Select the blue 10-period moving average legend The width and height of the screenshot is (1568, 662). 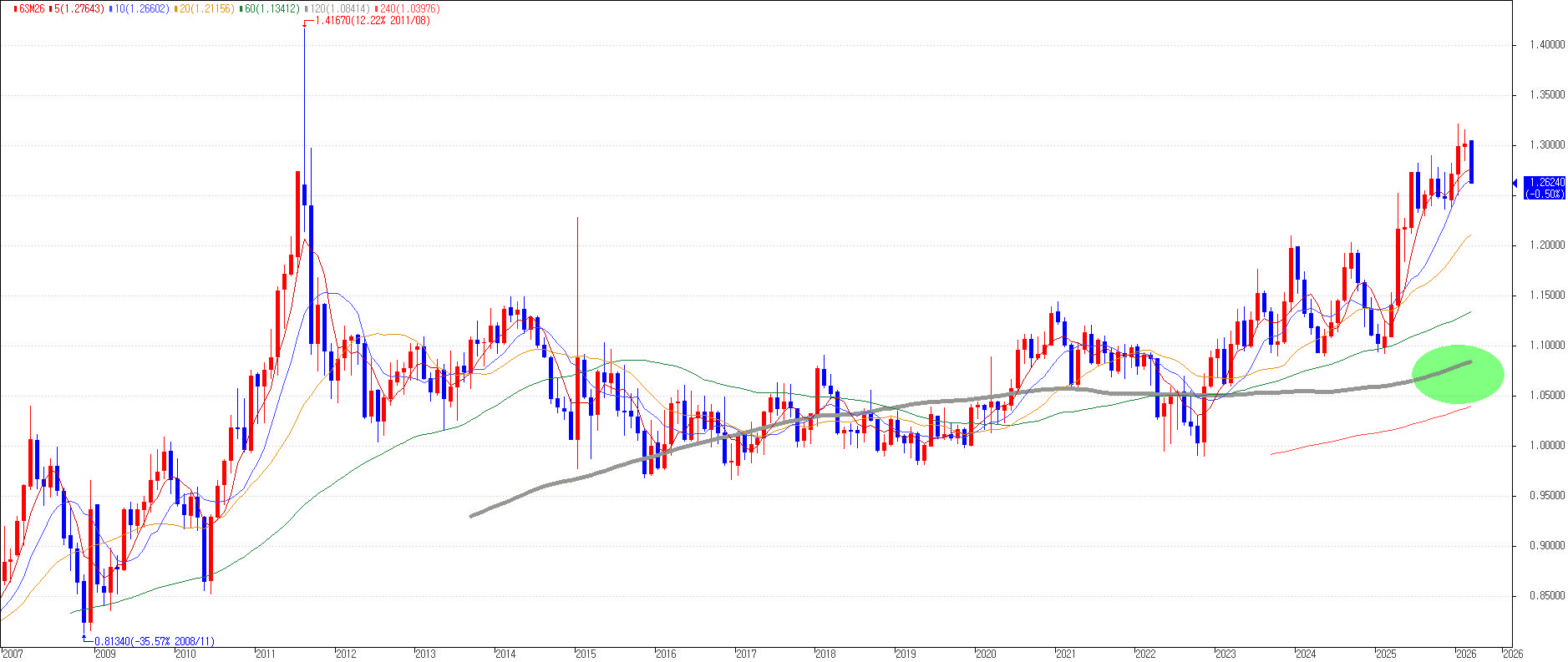[139, 8]
